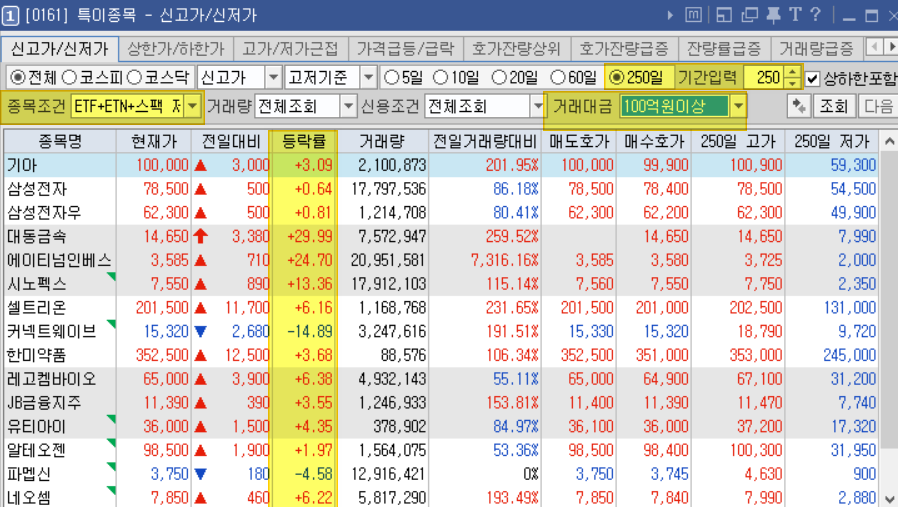
Task: Select the 에이티넘인베스 stock name
Action: pos(59,261)
